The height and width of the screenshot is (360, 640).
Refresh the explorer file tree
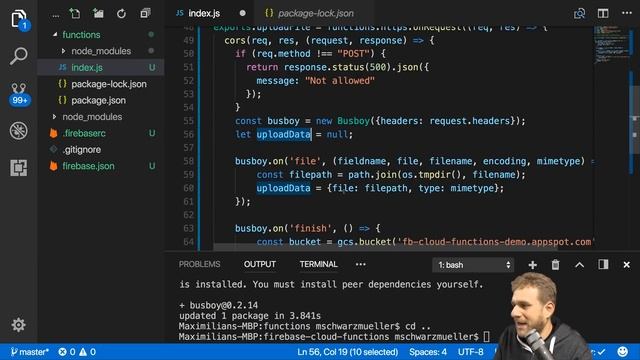click(x=121, y=14)
